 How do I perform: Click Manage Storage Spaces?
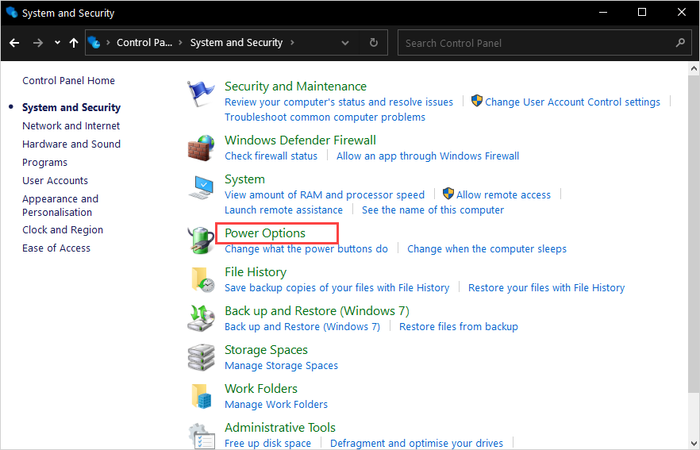coord(281,365)
